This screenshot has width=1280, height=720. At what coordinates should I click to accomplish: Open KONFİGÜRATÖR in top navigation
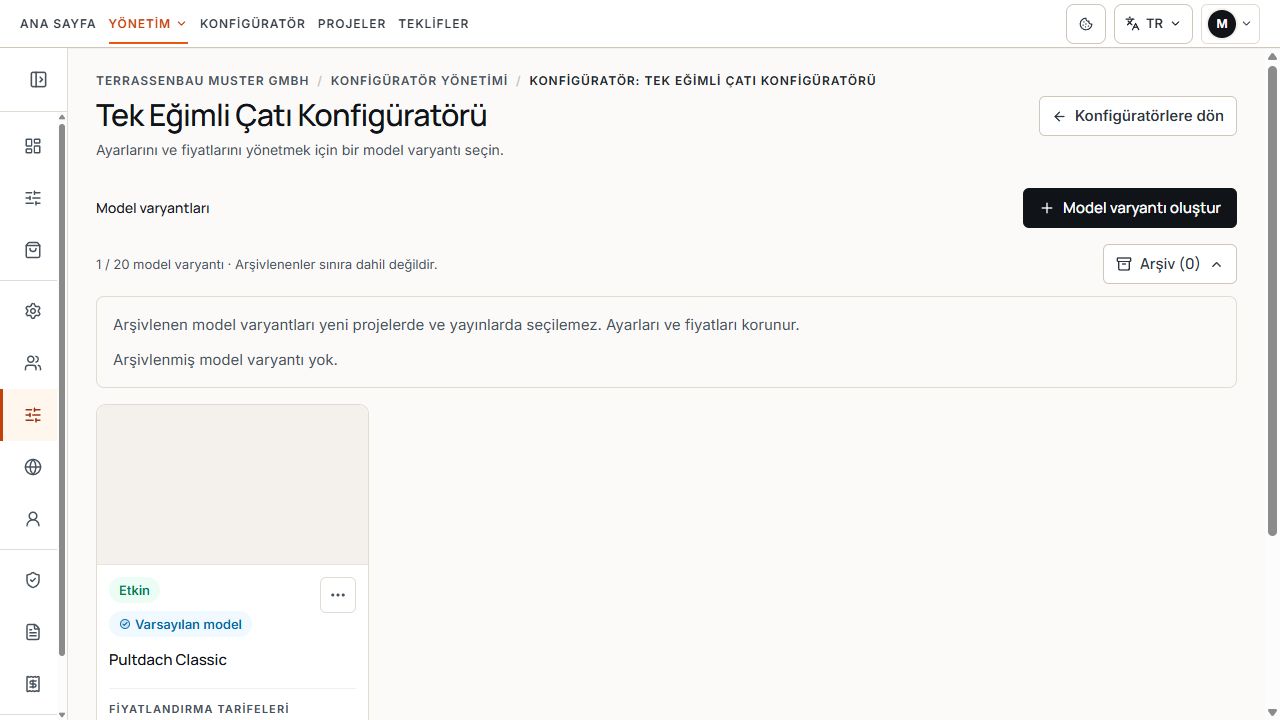(253, 23)
